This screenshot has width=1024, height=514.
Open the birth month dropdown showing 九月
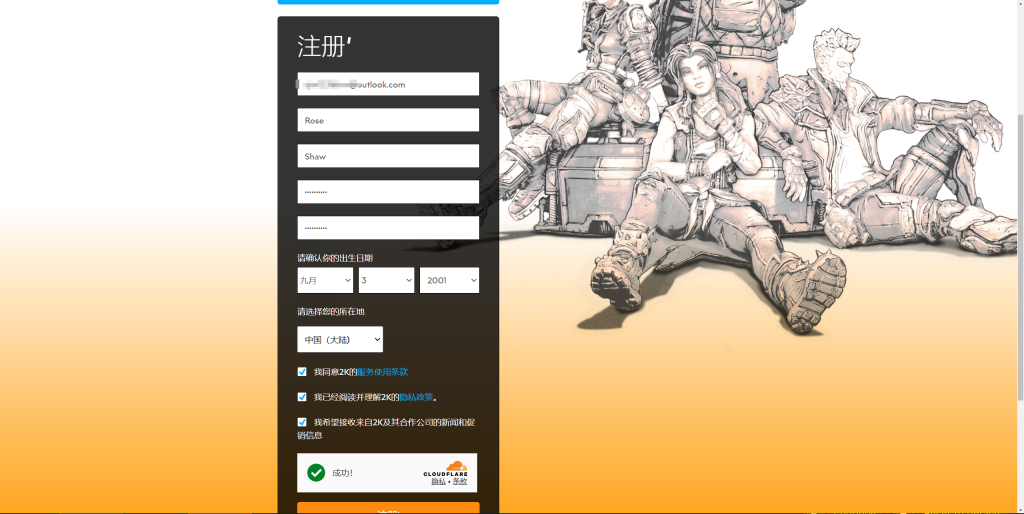click(325, 280)
